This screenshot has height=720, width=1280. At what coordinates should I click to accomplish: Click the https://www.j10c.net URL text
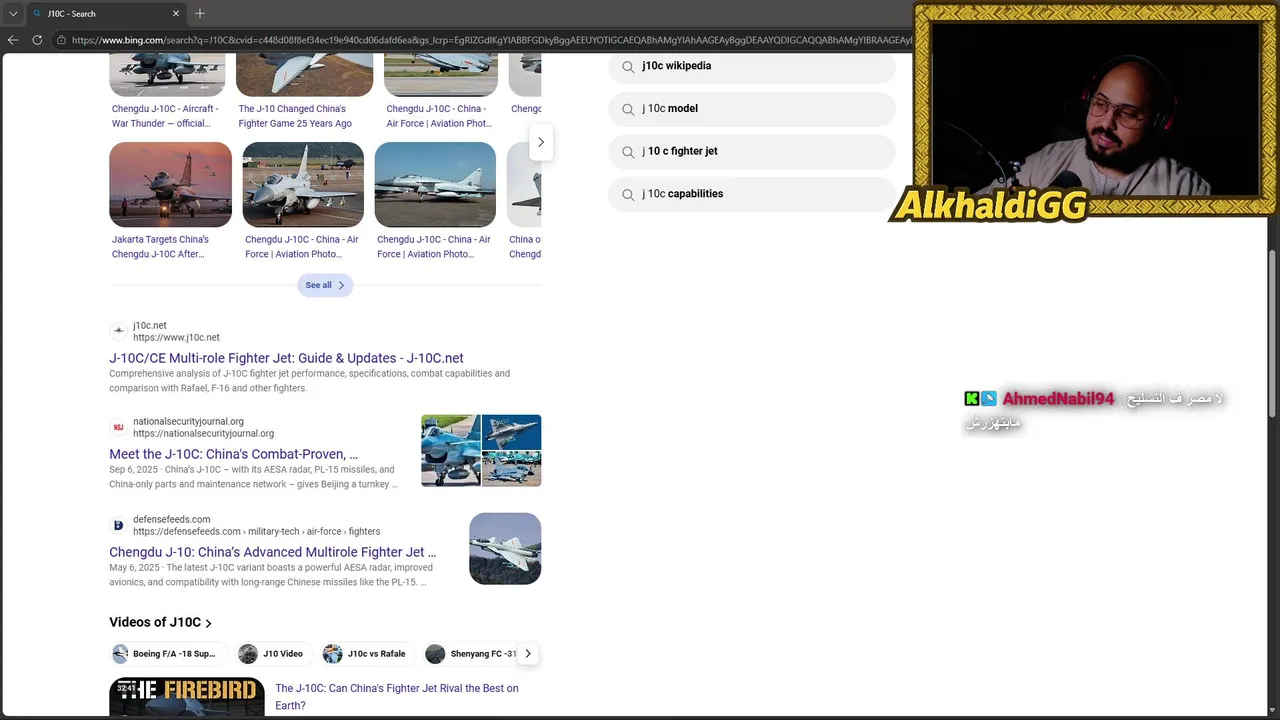pyautogui.click(x=176, y=338)
